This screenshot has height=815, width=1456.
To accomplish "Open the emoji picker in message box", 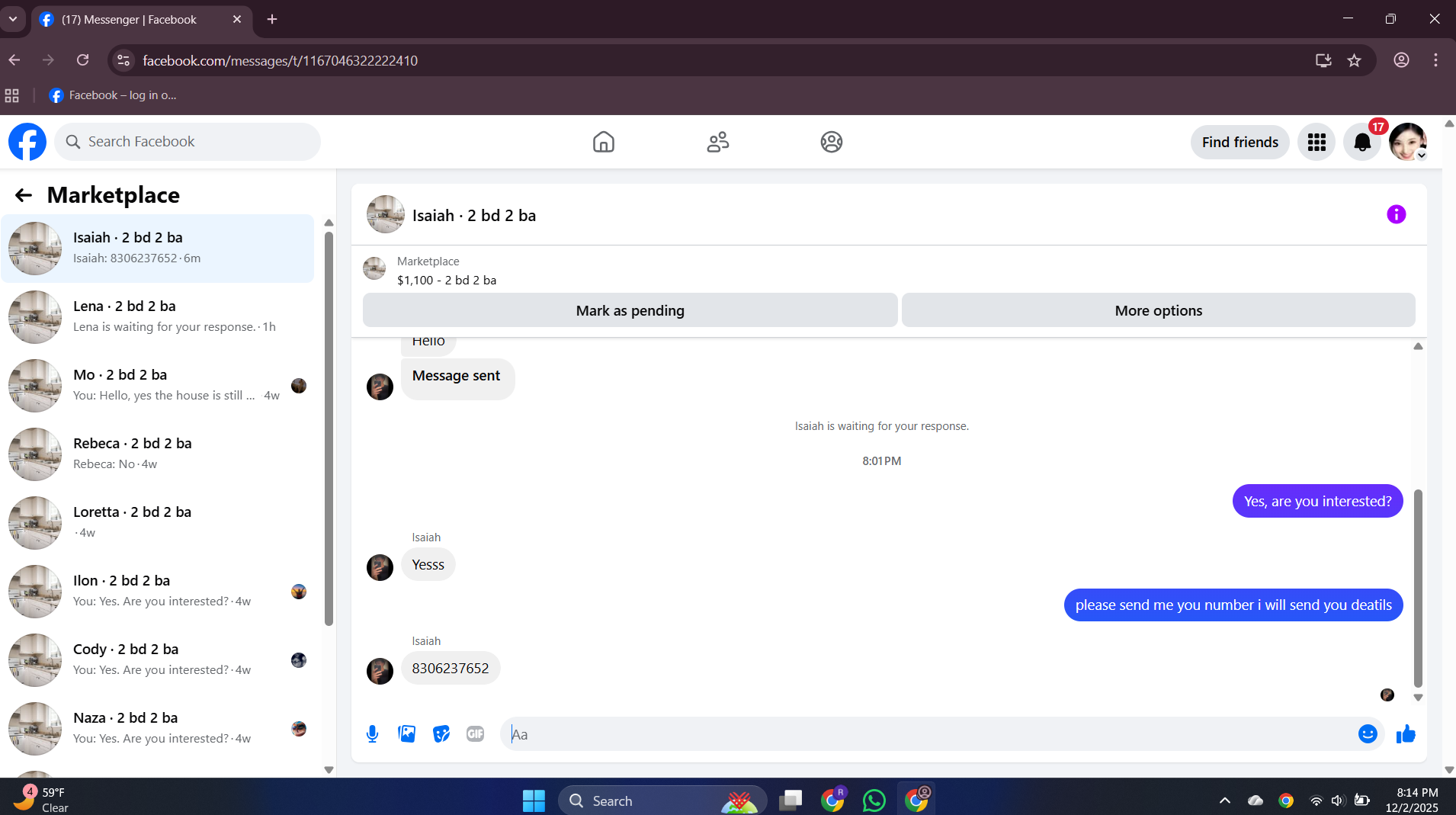I will [x=1368, y=734].
